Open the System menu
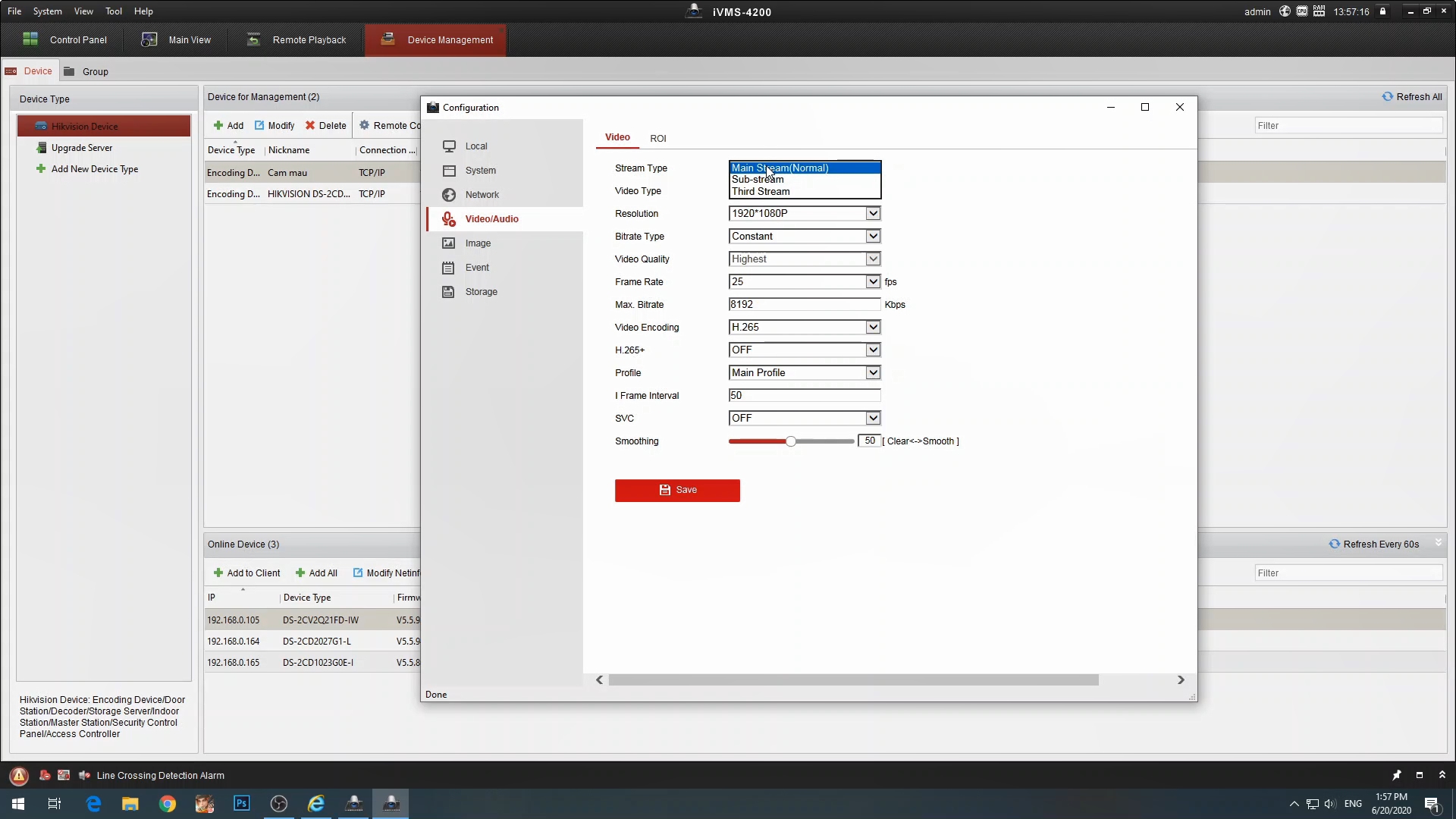Viewport: 1456px width, 819px height. pyautogui.click(x=47, y=11)
